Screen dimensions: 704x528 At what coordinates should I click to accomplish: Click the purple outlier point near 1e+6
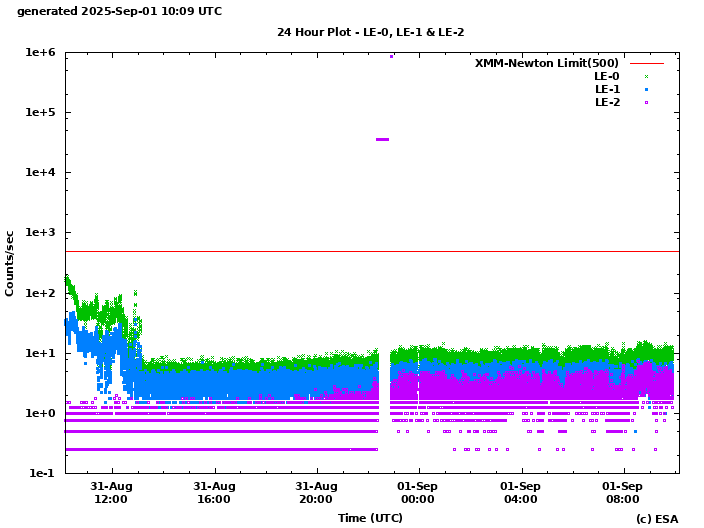[392, 57]
